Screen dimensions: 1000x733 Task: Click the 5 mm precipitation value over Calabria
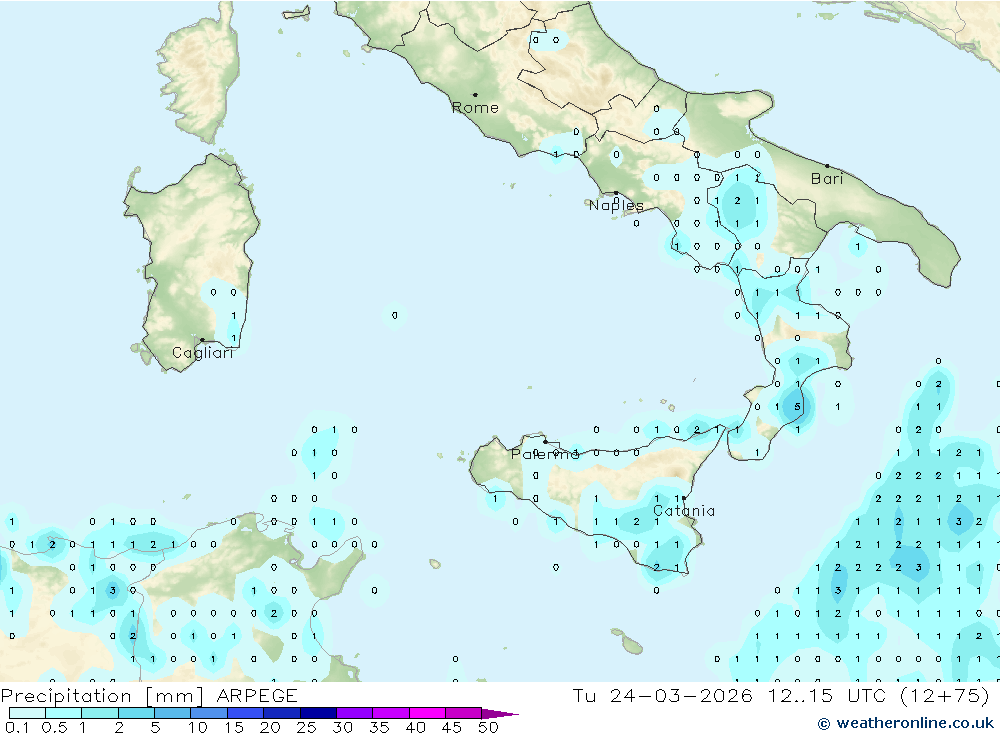(797, 407)
